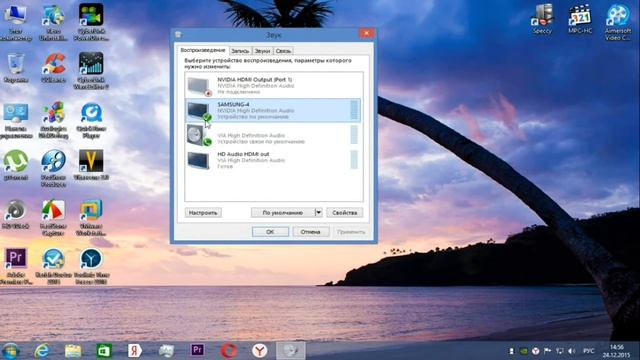Viewport: 640px width, 360px height.
Task: Click the По умолчанию button
Action: coord(282,213)
